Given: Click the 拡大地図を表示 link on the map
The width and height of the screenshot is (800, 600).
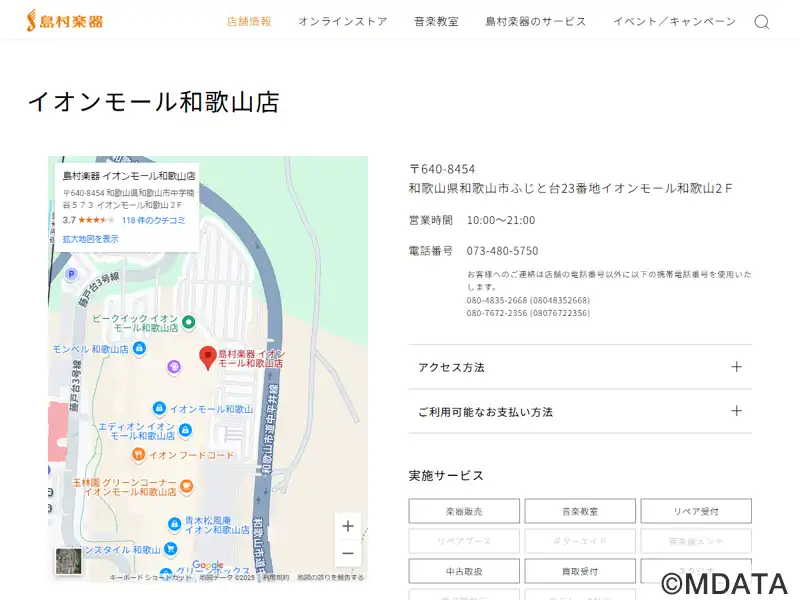Looking at the screenshot, I should [90, 239].
